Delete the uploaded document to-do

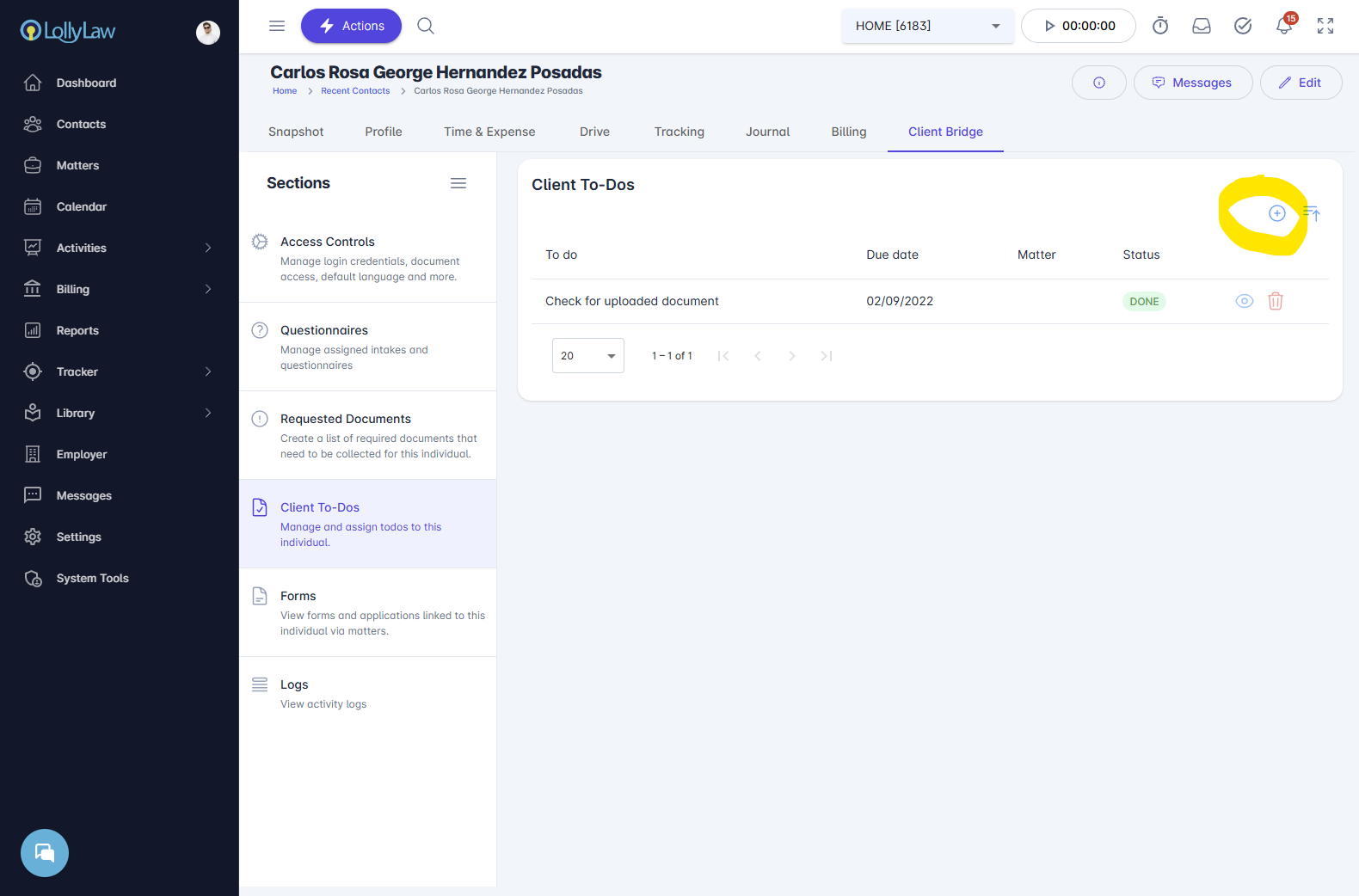[x=1276, y=301]
